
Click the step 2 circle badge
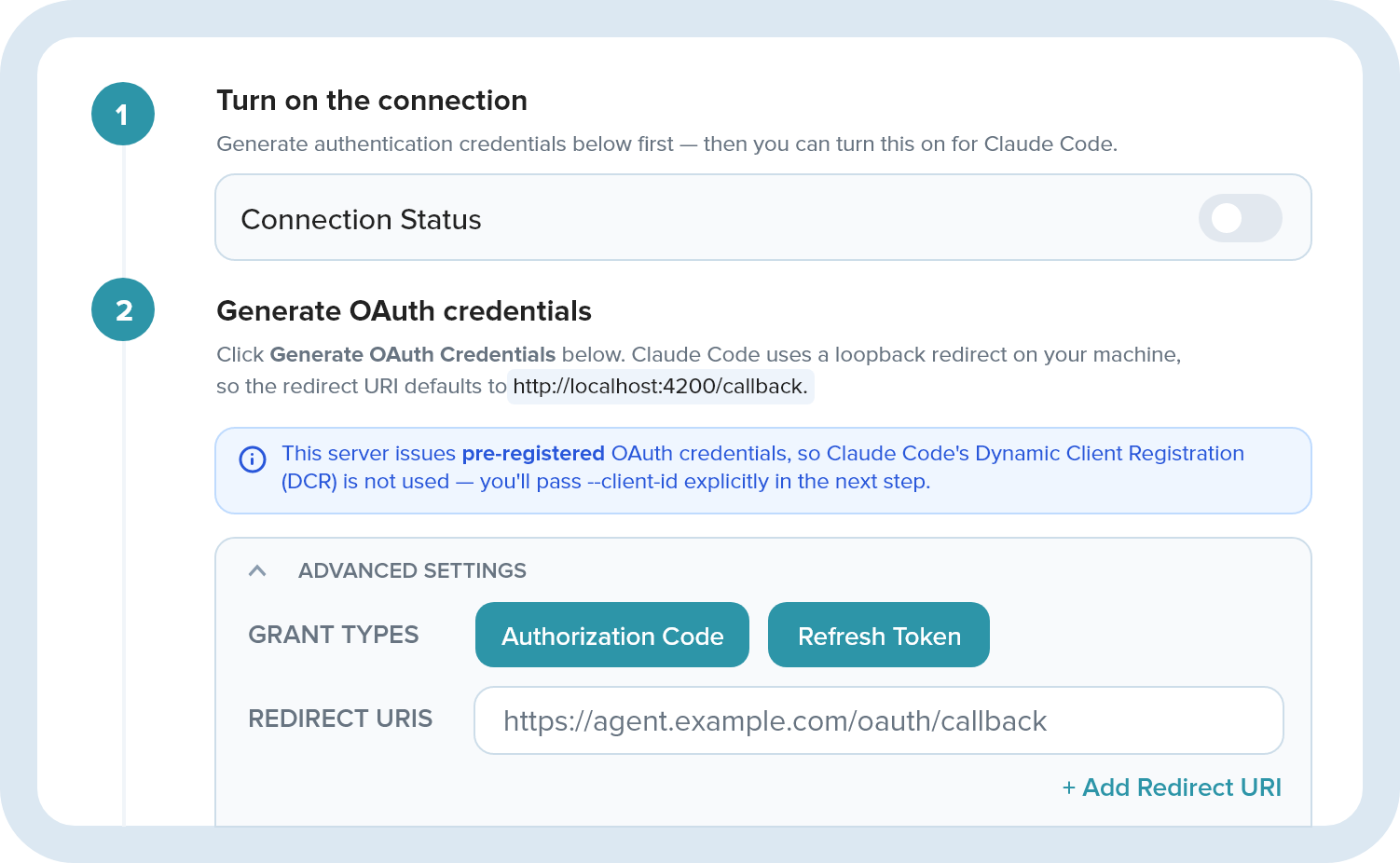click(123, 309)
